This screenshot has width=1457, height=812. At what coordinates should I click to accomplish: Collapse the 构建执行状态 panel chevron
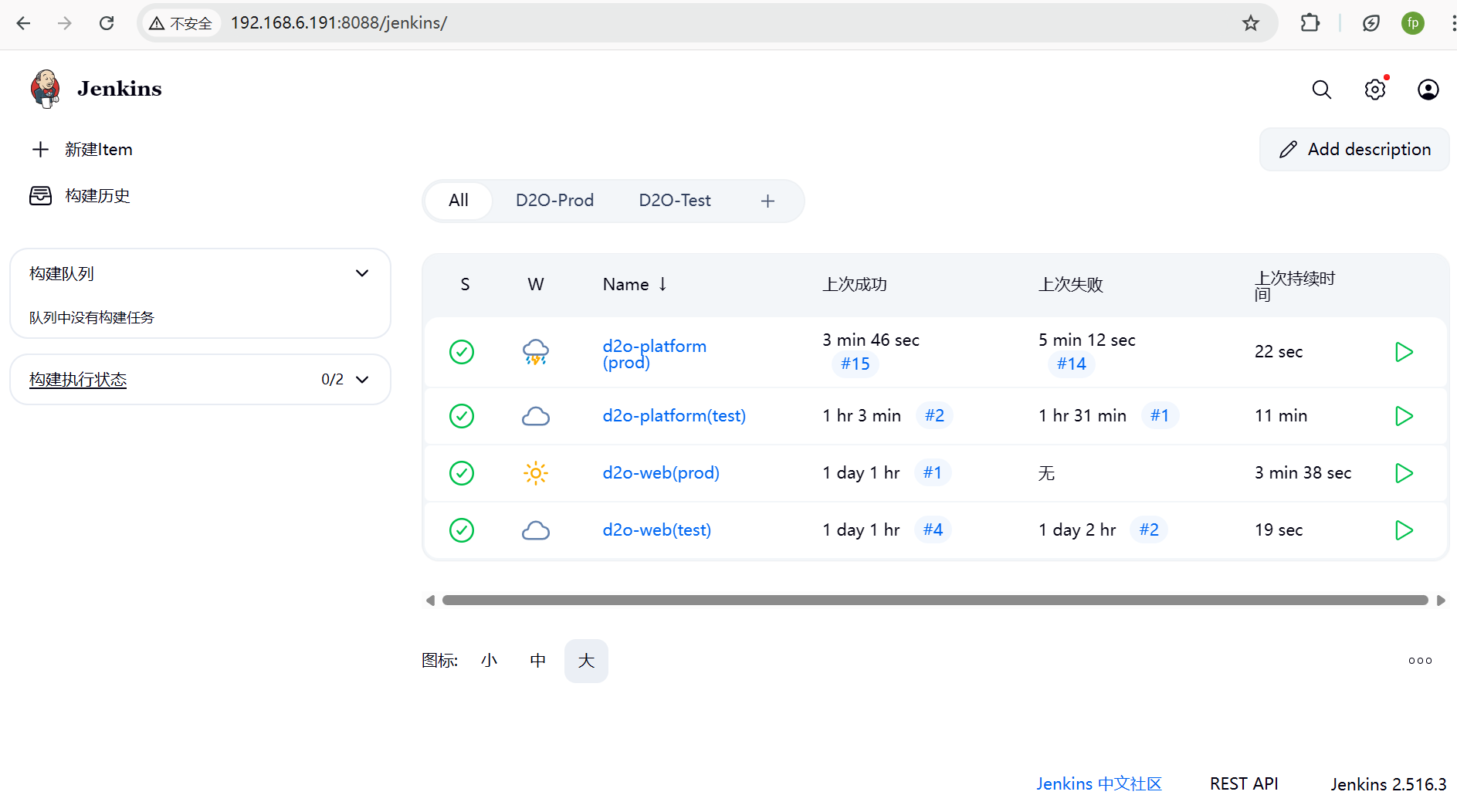362,380
